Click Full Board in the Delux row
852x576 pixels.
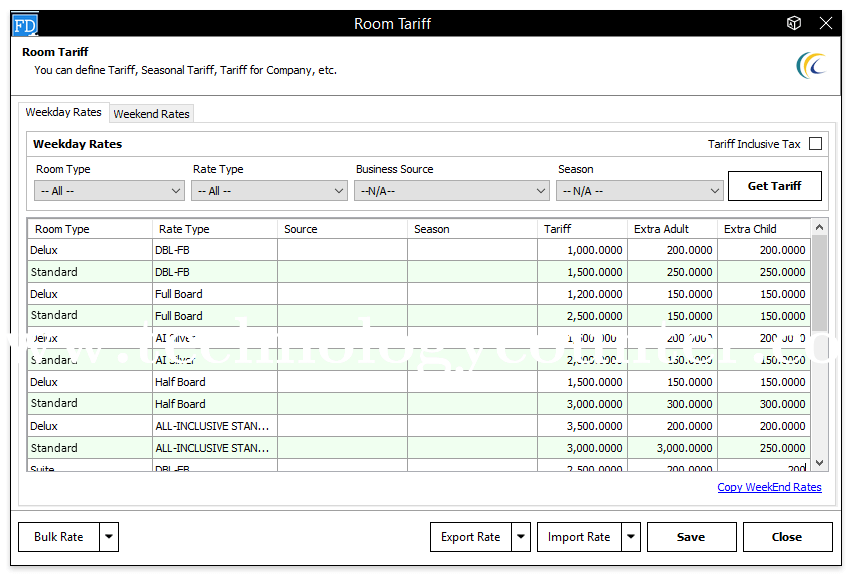coord(215,294)
